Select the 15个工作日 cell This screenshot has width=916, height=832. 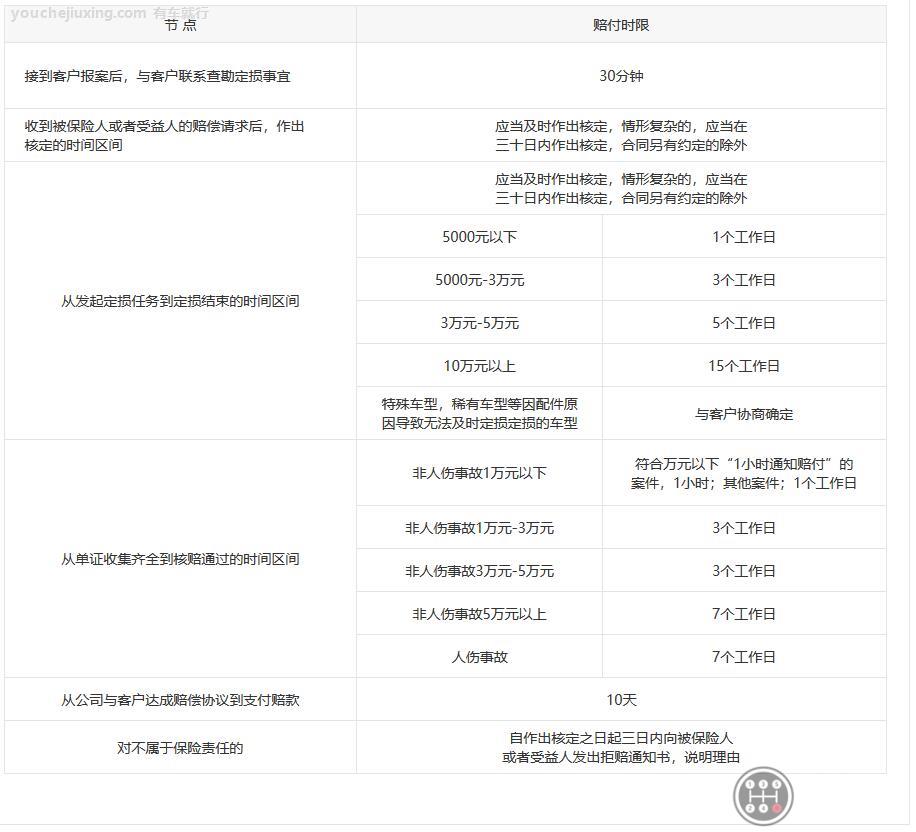coord(744,366)
